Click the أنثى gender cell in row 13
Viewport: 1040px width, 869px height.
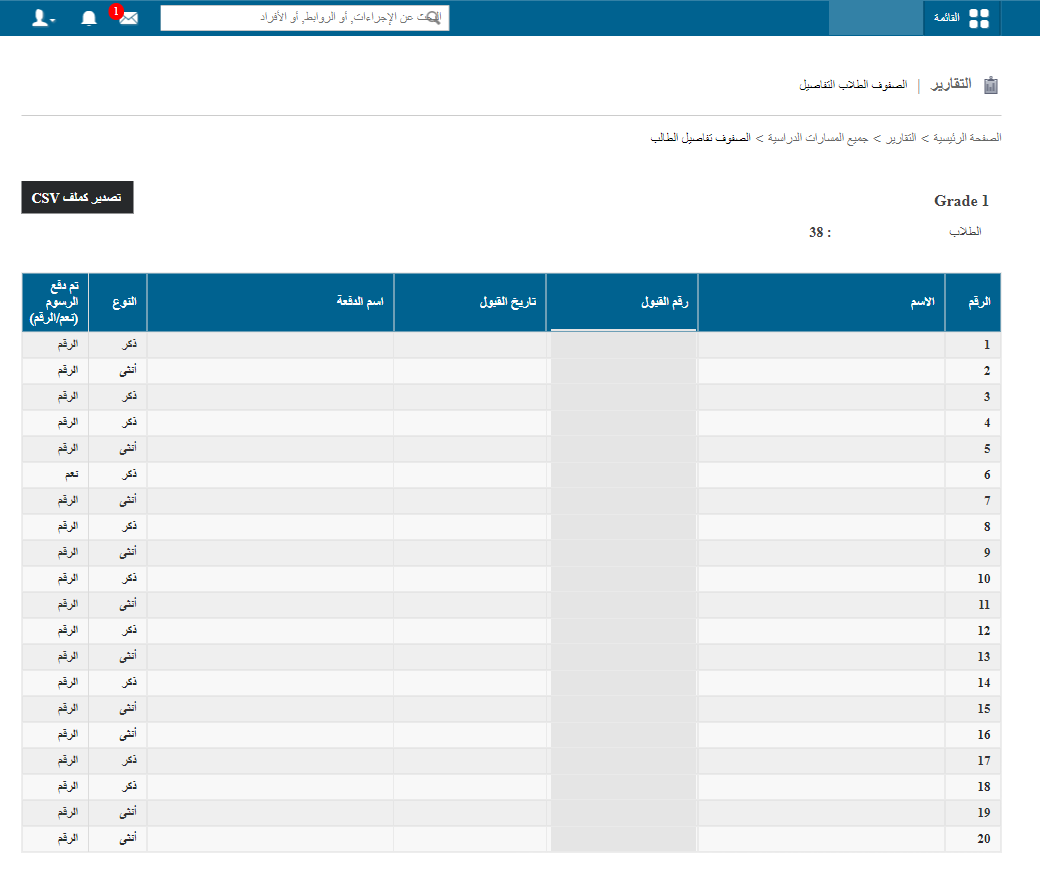pyautogui.click(x=118, y=657)
